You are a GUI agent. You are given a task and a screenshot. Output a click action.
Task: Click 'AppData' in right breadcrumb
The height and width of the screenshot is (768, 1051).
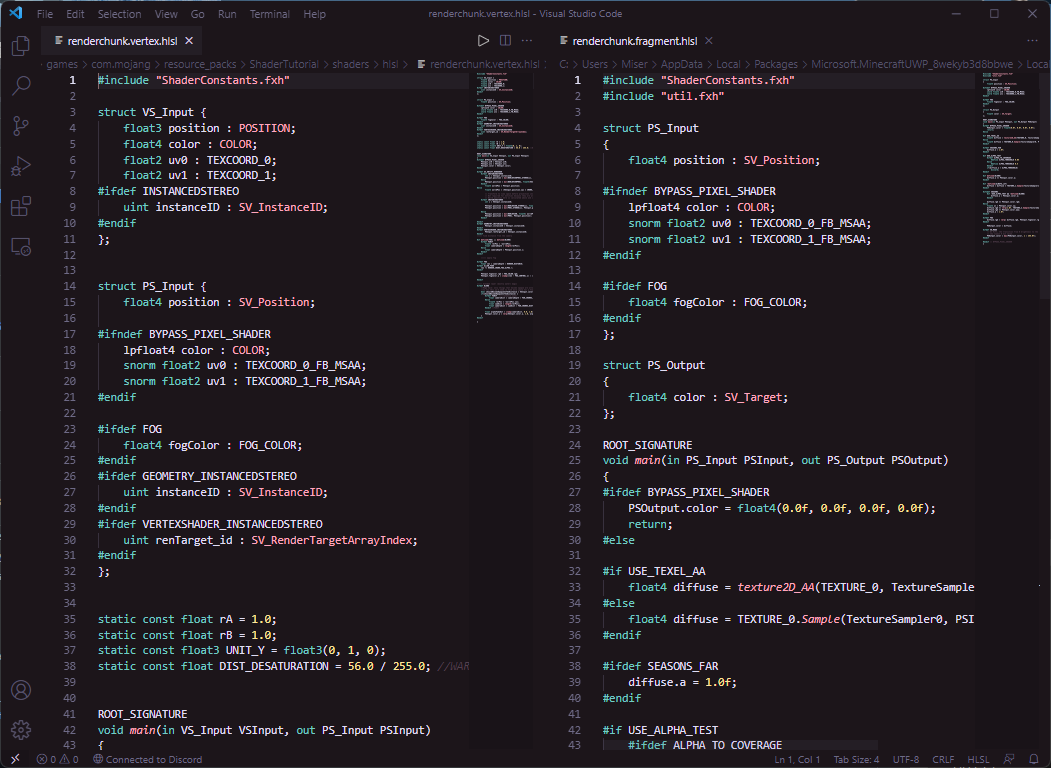point(682,64)
